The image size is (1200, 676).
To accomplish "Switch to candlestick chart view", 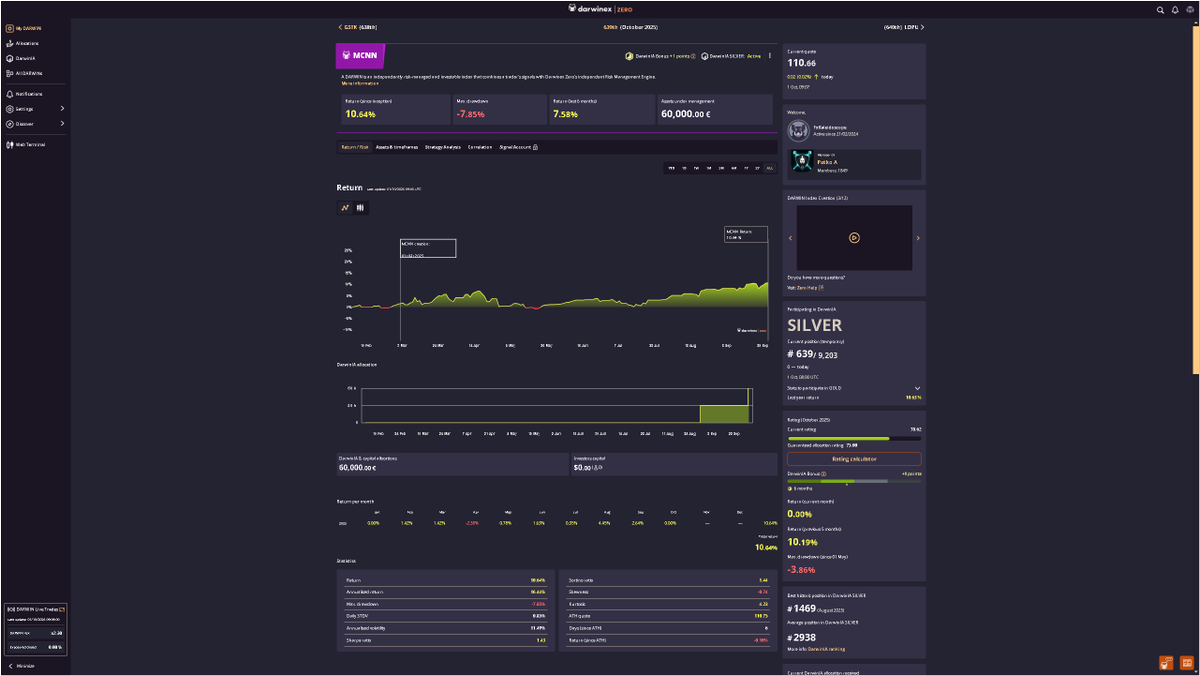I will pyautogui.click(x=360, y=208).
